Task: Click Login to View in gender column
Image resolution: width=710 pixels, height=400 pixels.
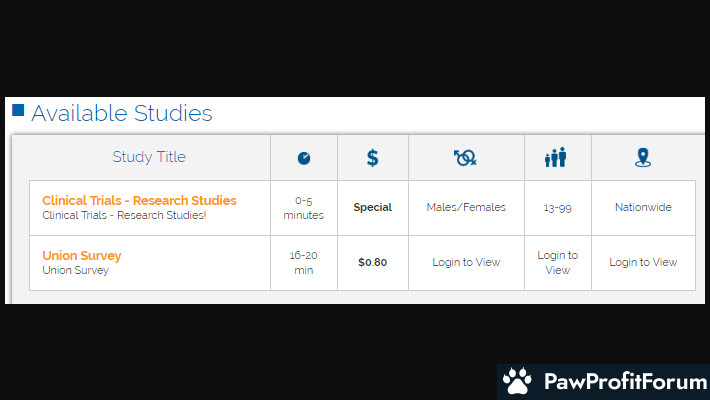Action: pyautogui.click(x=466, y=263)
